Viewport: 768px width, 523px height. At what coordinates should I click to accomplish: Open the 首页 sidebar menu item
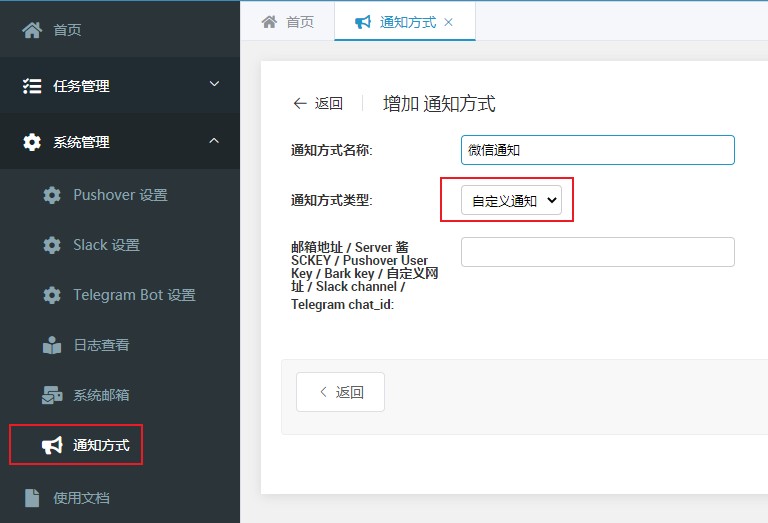click(x=120, y=29)
